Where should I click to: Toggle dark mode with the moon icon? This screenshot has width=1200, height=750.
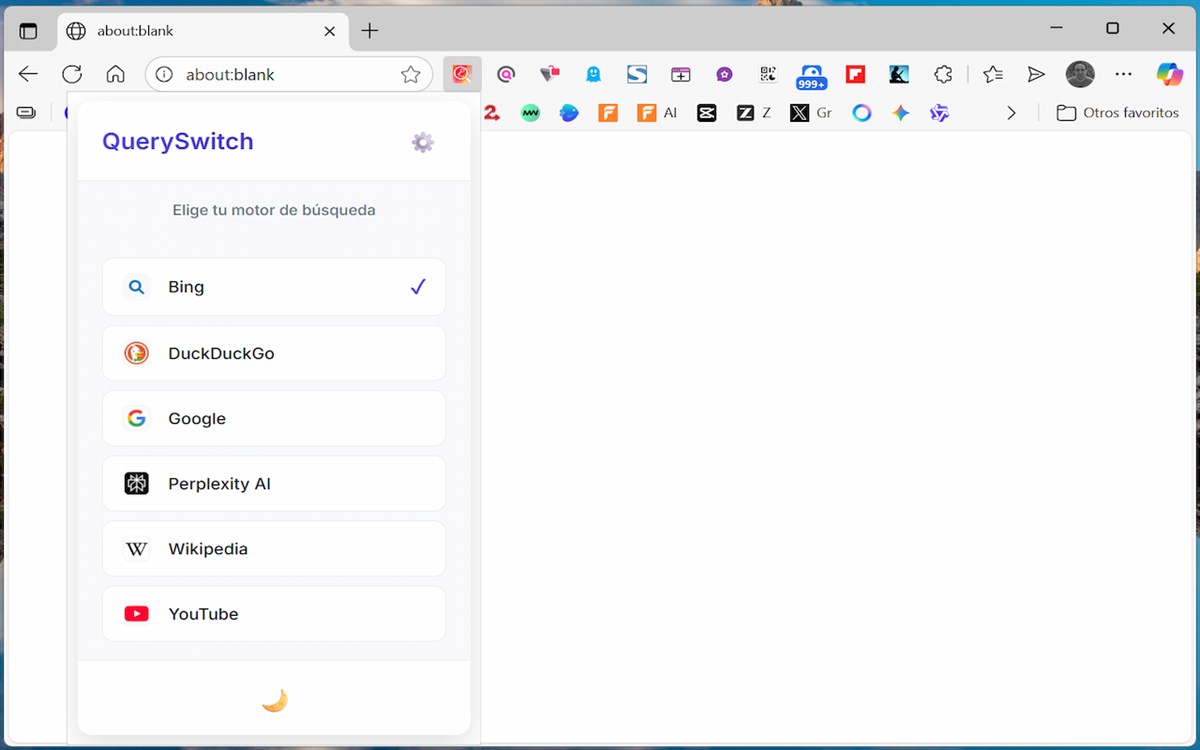(x=274, y=701)
